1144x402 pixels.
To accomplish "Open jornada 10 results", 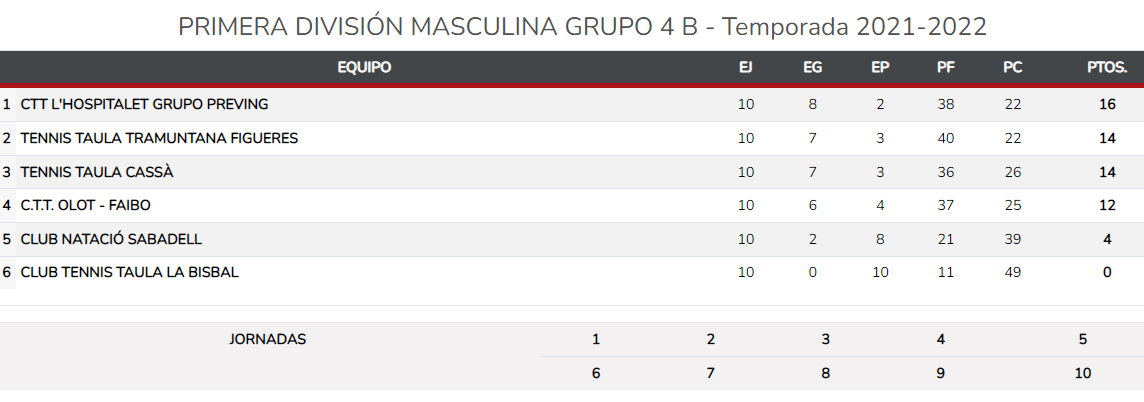I will click(x=1083, y=373).
